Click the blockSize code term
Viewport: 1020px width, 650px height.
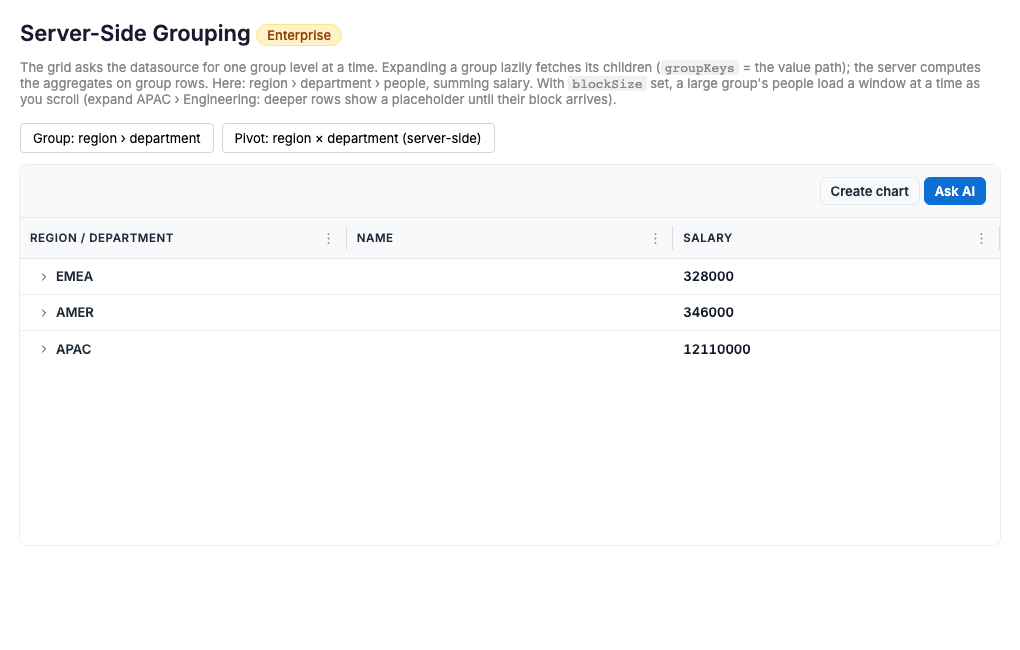click(x=607, y=84)
